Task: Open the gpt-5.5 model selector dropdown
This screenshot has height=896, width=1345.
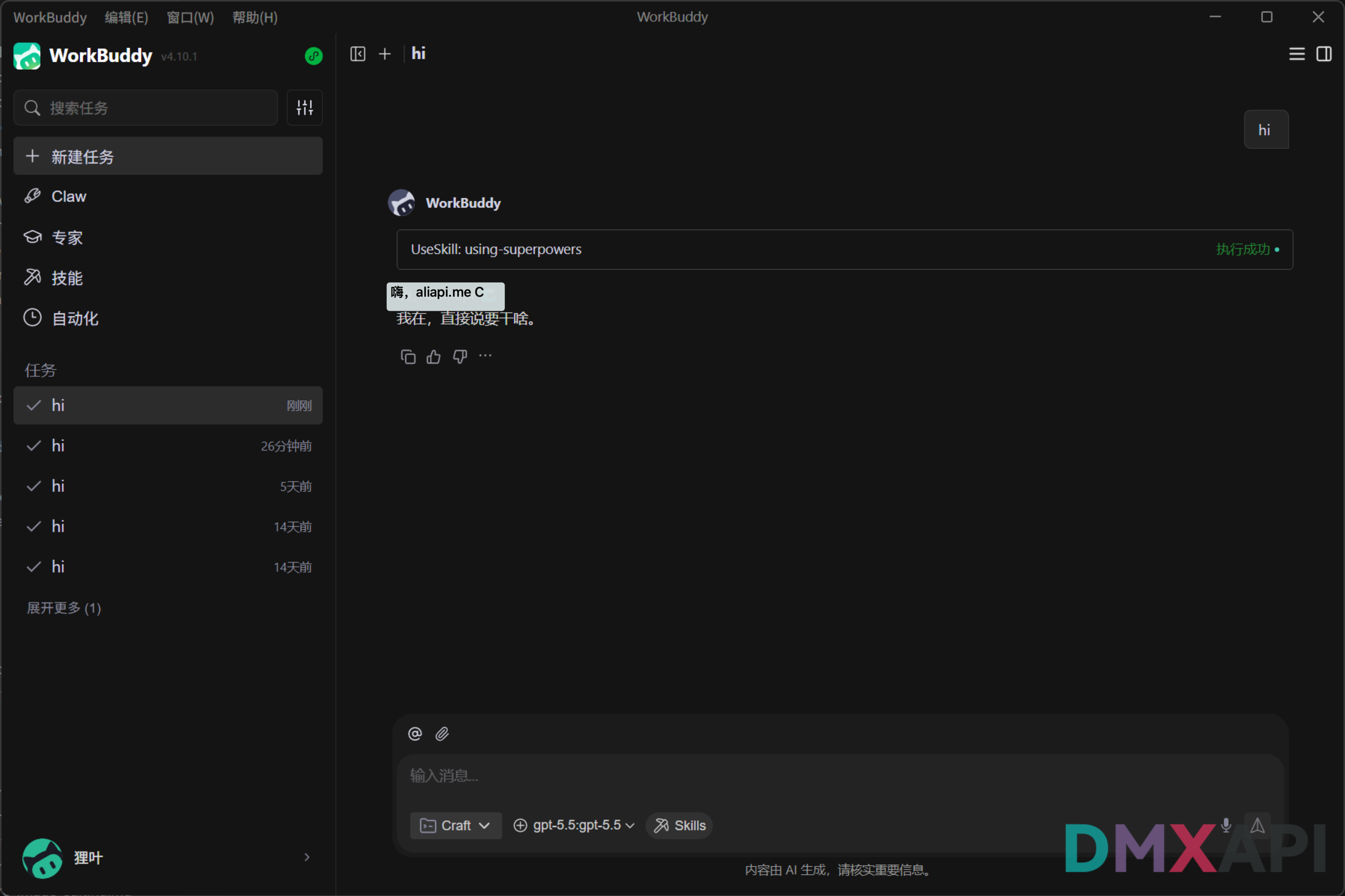Action: click(574, 826)
